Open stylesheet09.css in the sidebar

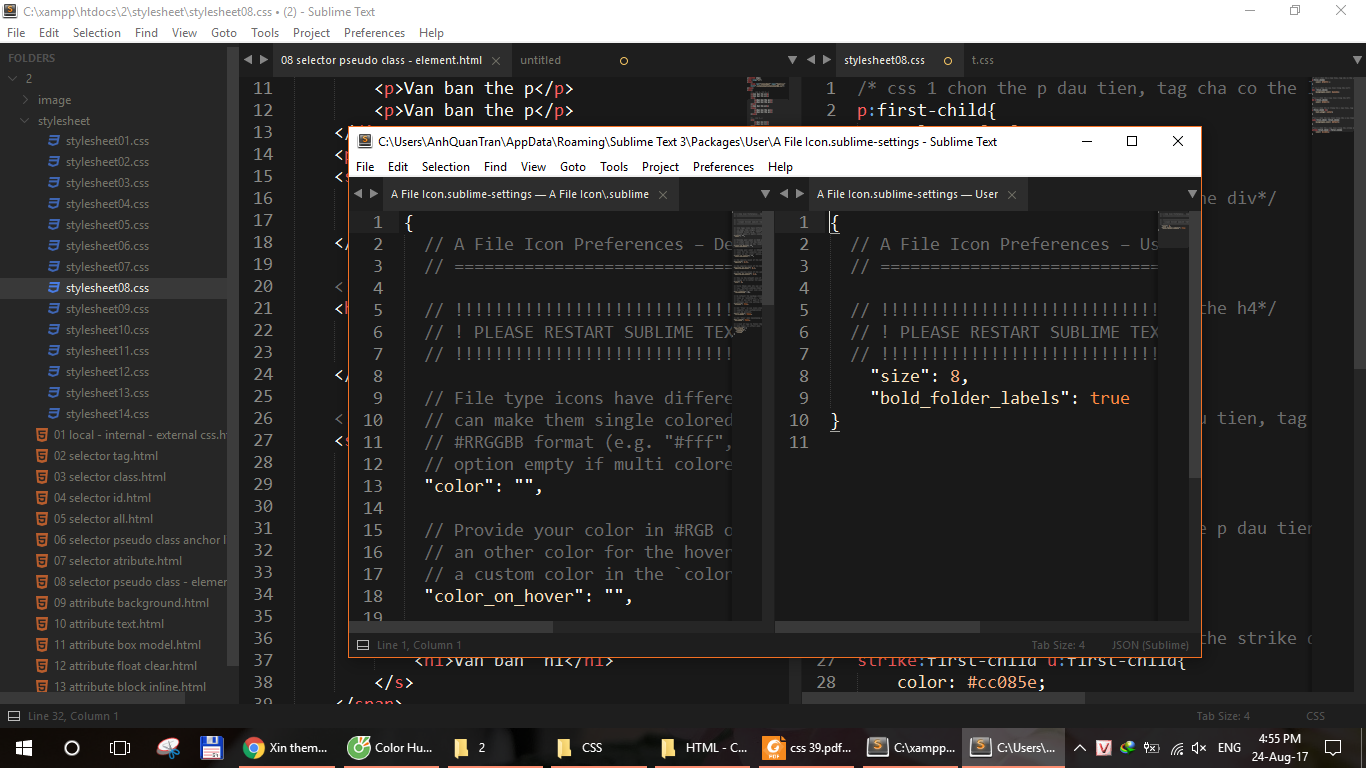pyautogui.click(x=107, y=309)
